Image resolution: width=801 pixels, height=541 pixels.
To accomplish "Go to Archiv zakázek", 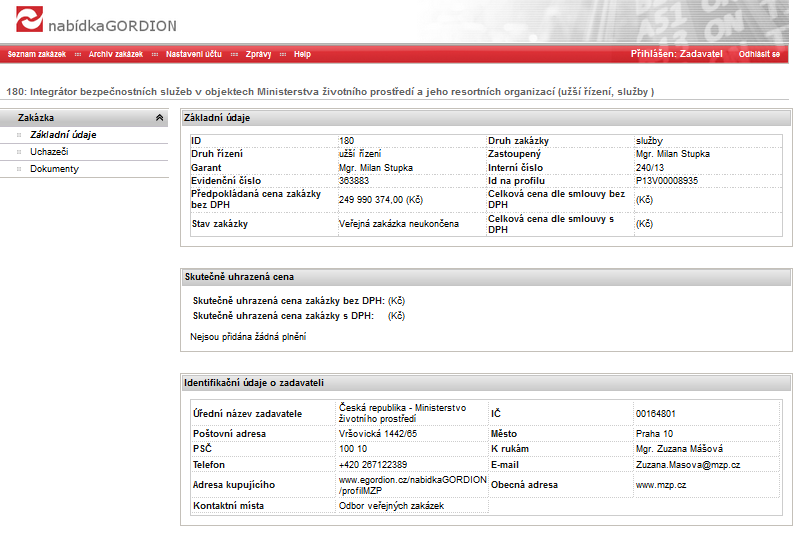I will pos(115,54).
